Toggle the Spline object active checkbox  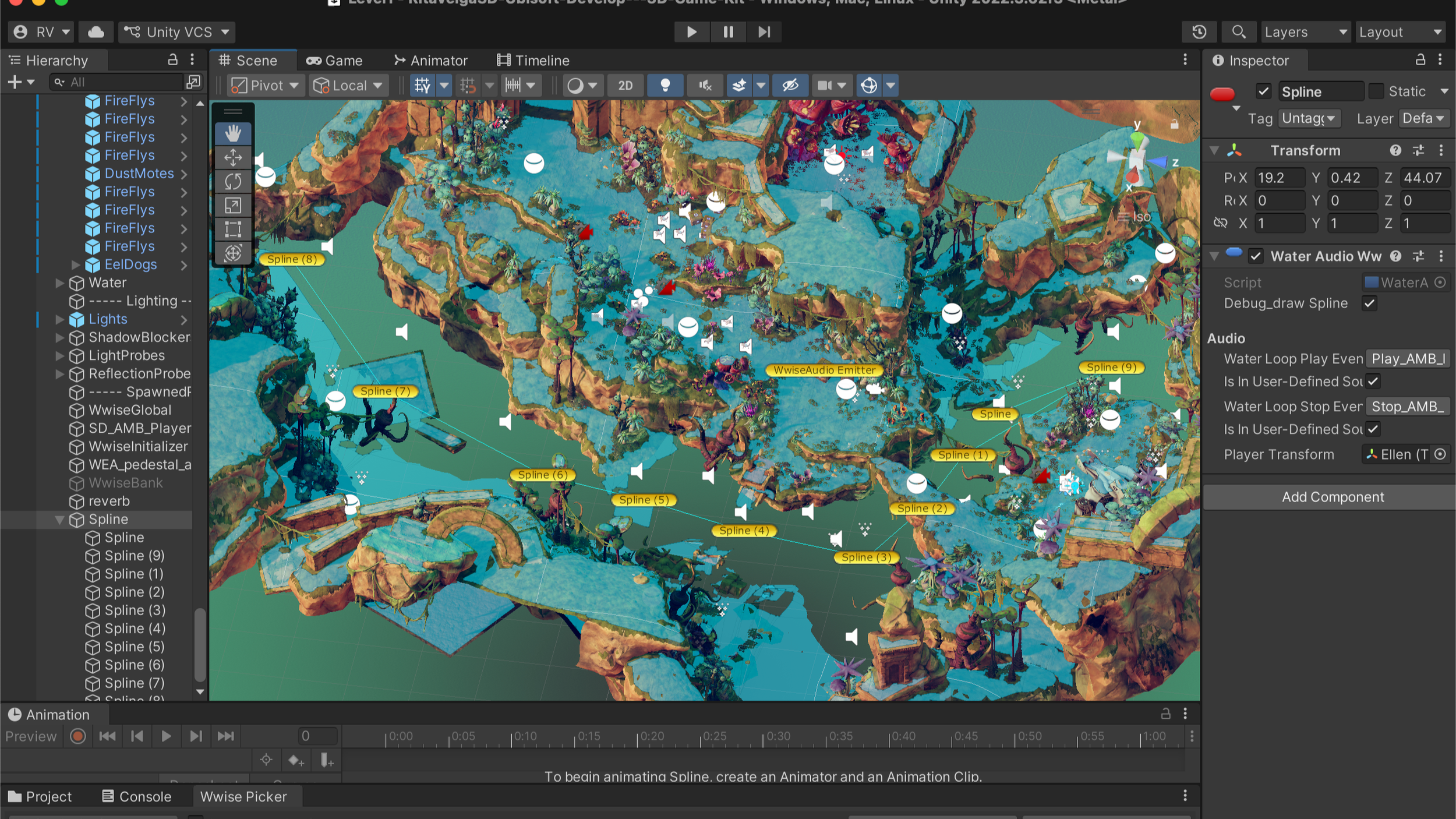click(x=1263, y=91)
